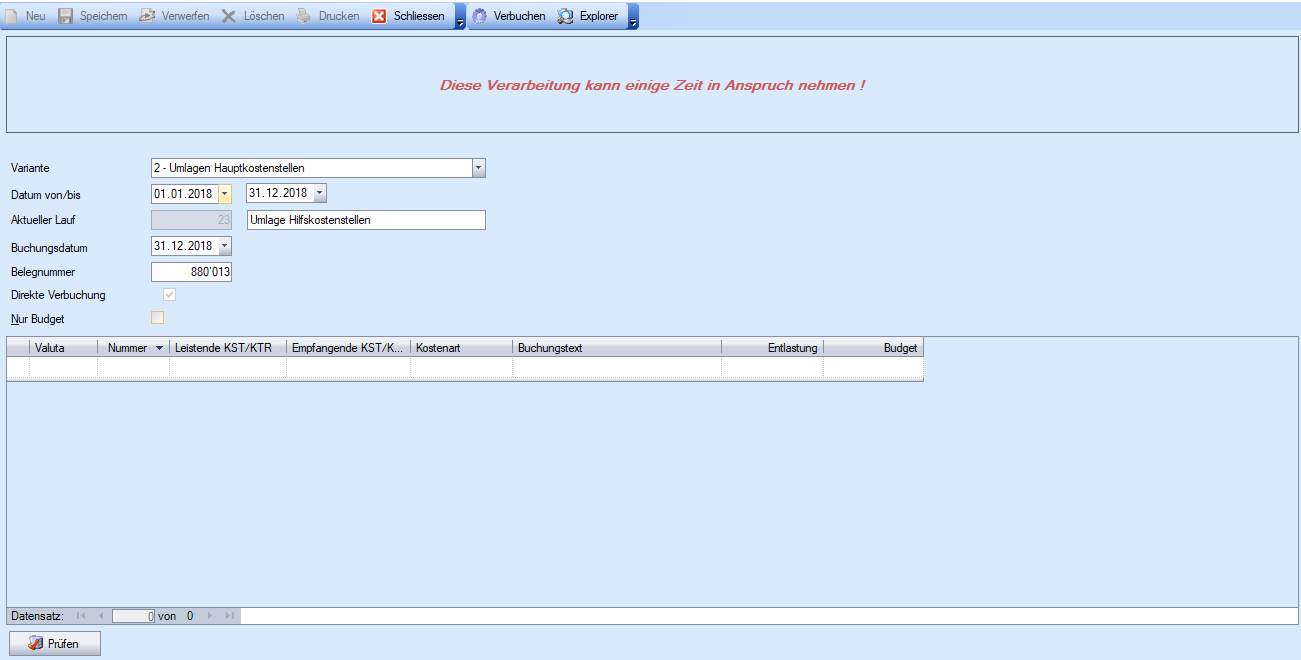
Task: Enable the Nur Budget checkbox
Action: pos(157,318)
